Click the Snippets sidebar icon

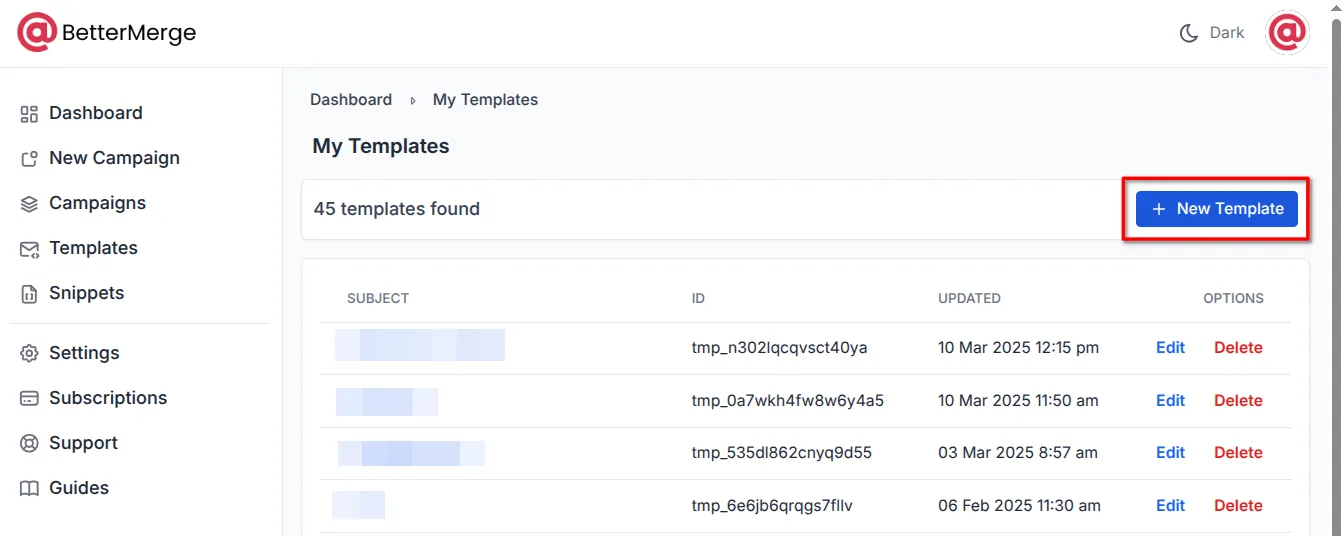click(x=29, y=294)
